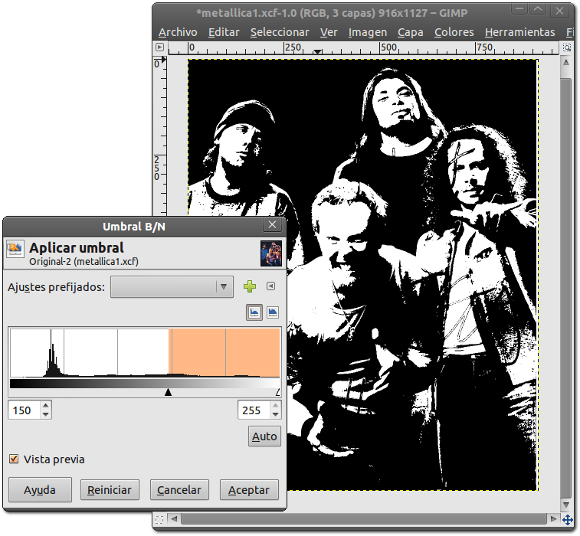This screenshot has height=536, width=580.
Task: Expand the Ajustes prefijados dropdown
Action: (x=172, y=287)
